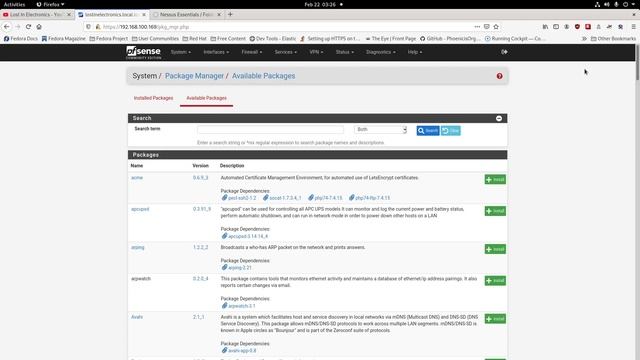Install the Avahi package

[495, 319]
